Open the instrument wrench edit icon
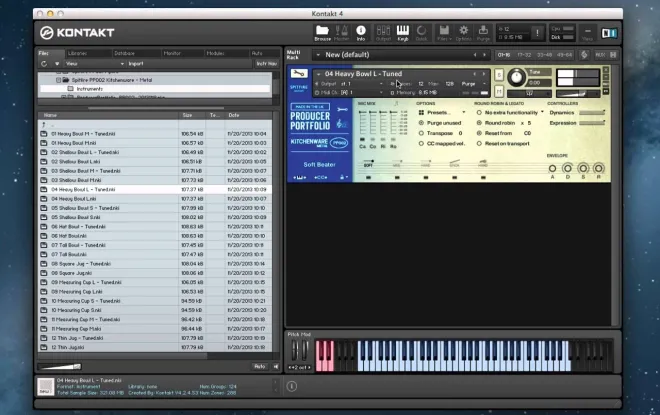This screenshot has width=660, height=415. pyautogui.click(x=299, y=74)
